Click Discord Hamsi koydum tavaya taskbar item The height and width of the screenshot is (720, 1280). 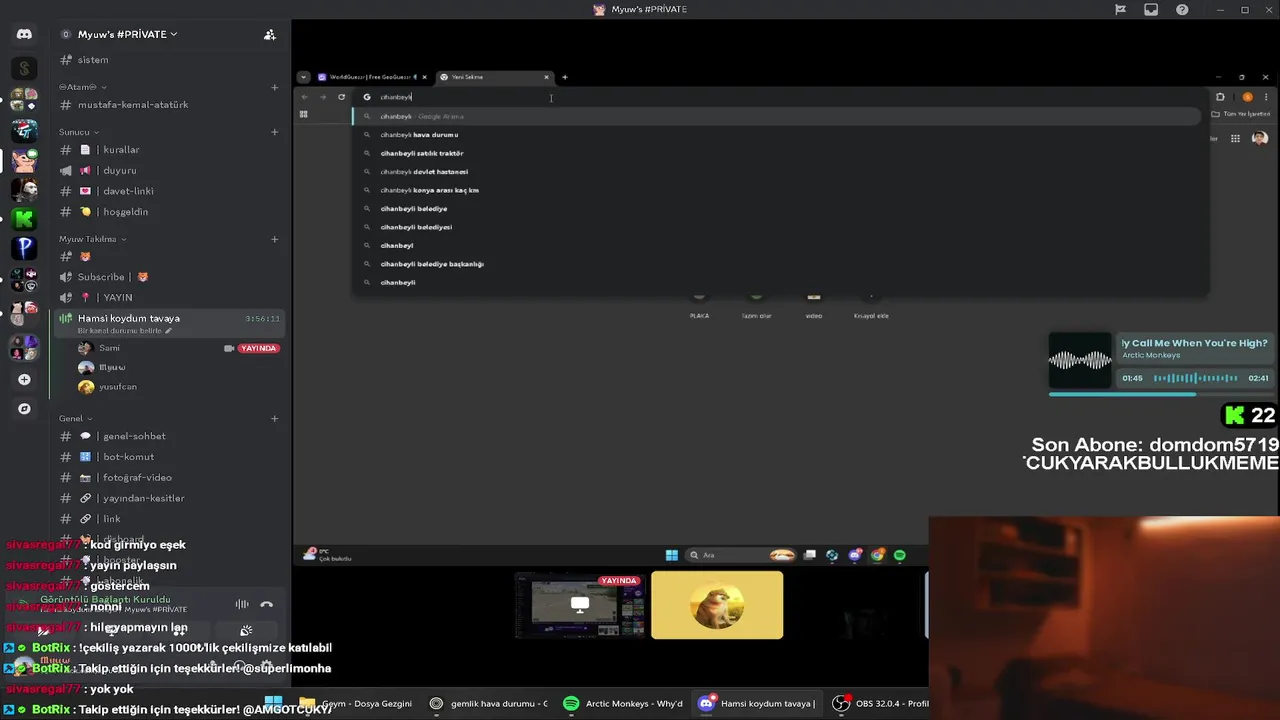click(x=757, y=704)
